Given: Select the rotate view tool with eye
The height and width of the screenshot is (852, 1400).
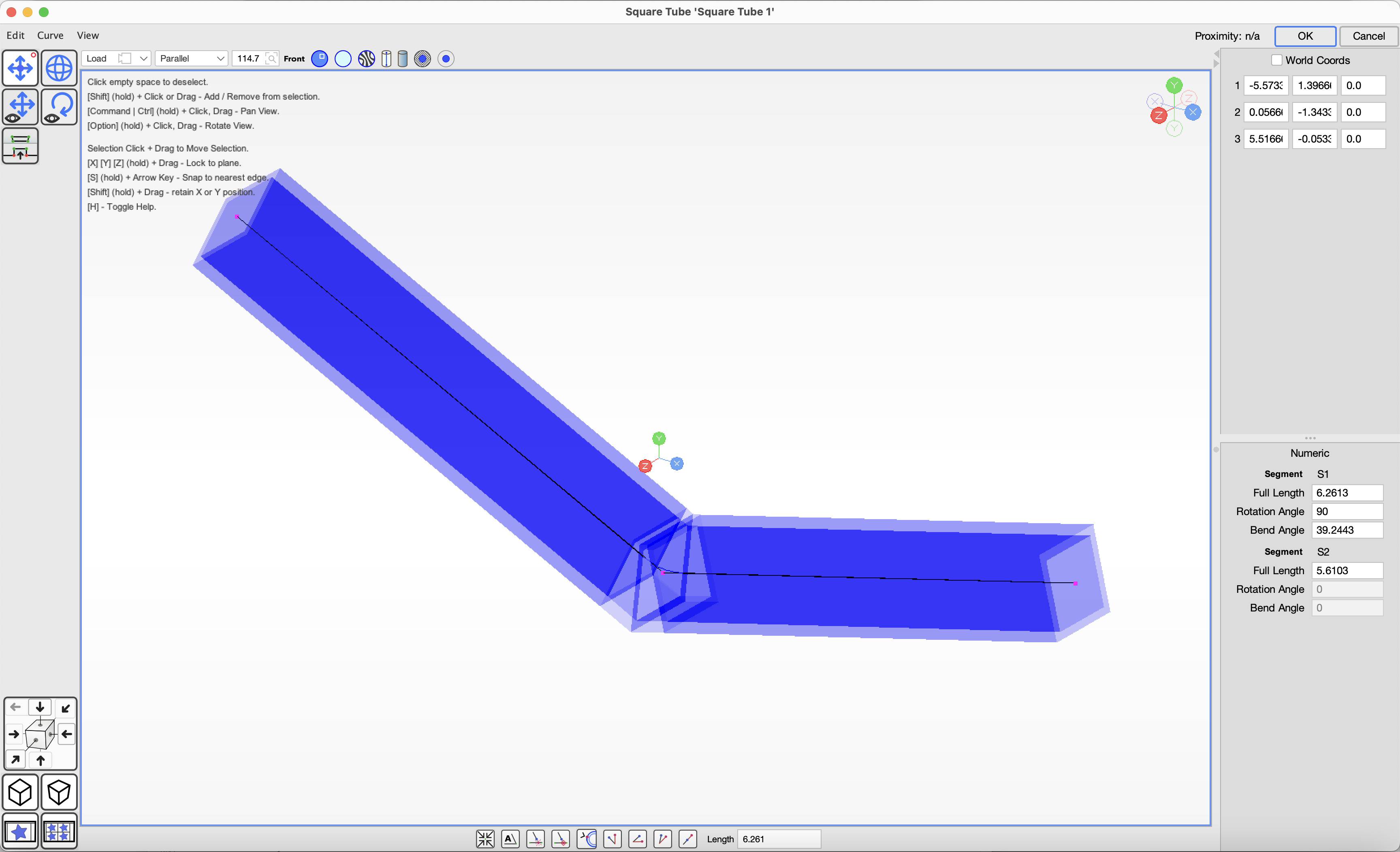Looking at the screenshot, I should pos(58,106).
